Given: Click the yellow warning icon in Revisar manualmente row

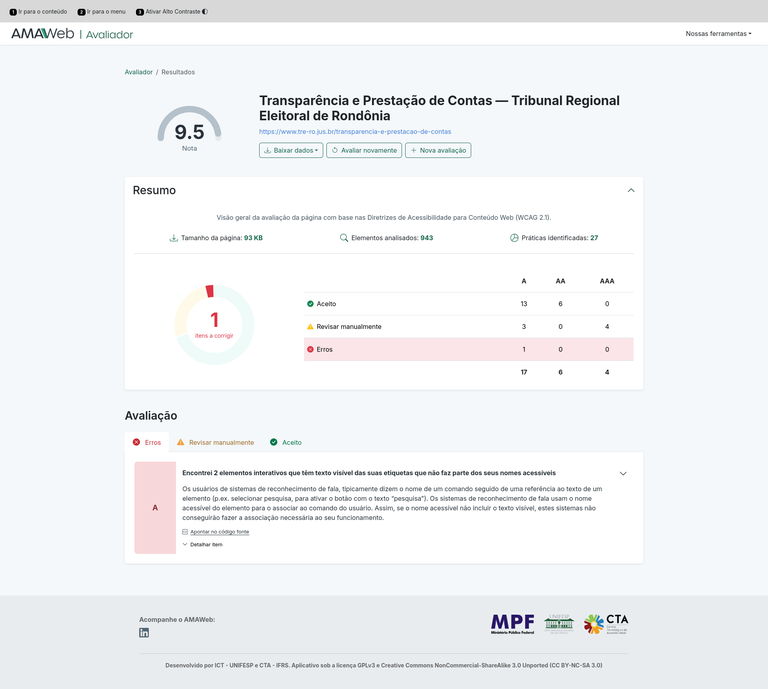Looking at the screenshot, I should click(x=310, y=327).
